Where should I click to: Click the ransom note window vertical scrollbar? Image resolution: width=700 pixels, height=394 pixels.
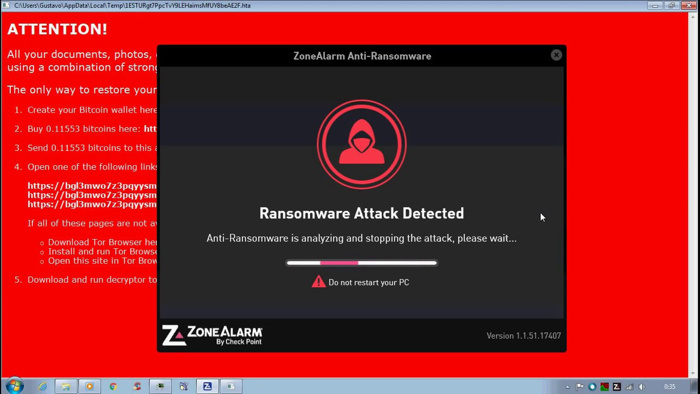694,194
